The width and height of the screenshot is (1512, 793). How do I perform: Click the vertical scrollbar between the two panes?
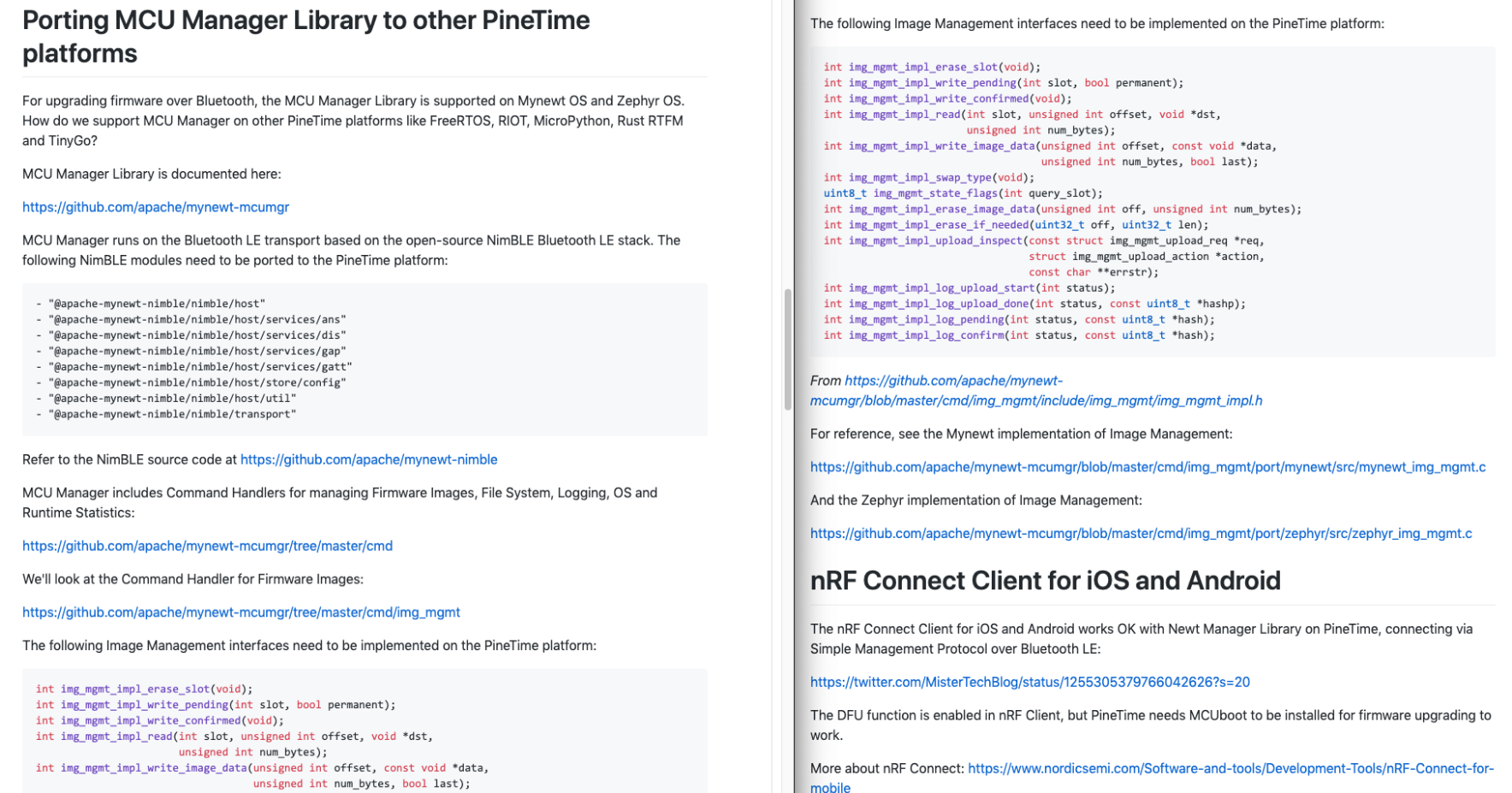(x=787, y=350)
